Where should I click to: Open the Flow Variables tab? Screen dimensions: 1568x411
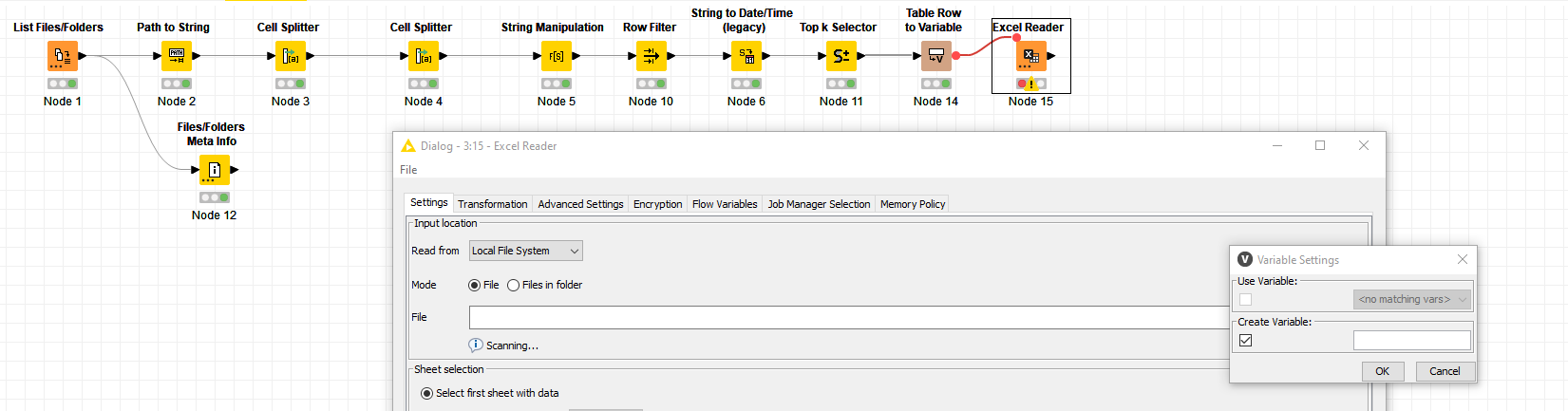point(725,204)
